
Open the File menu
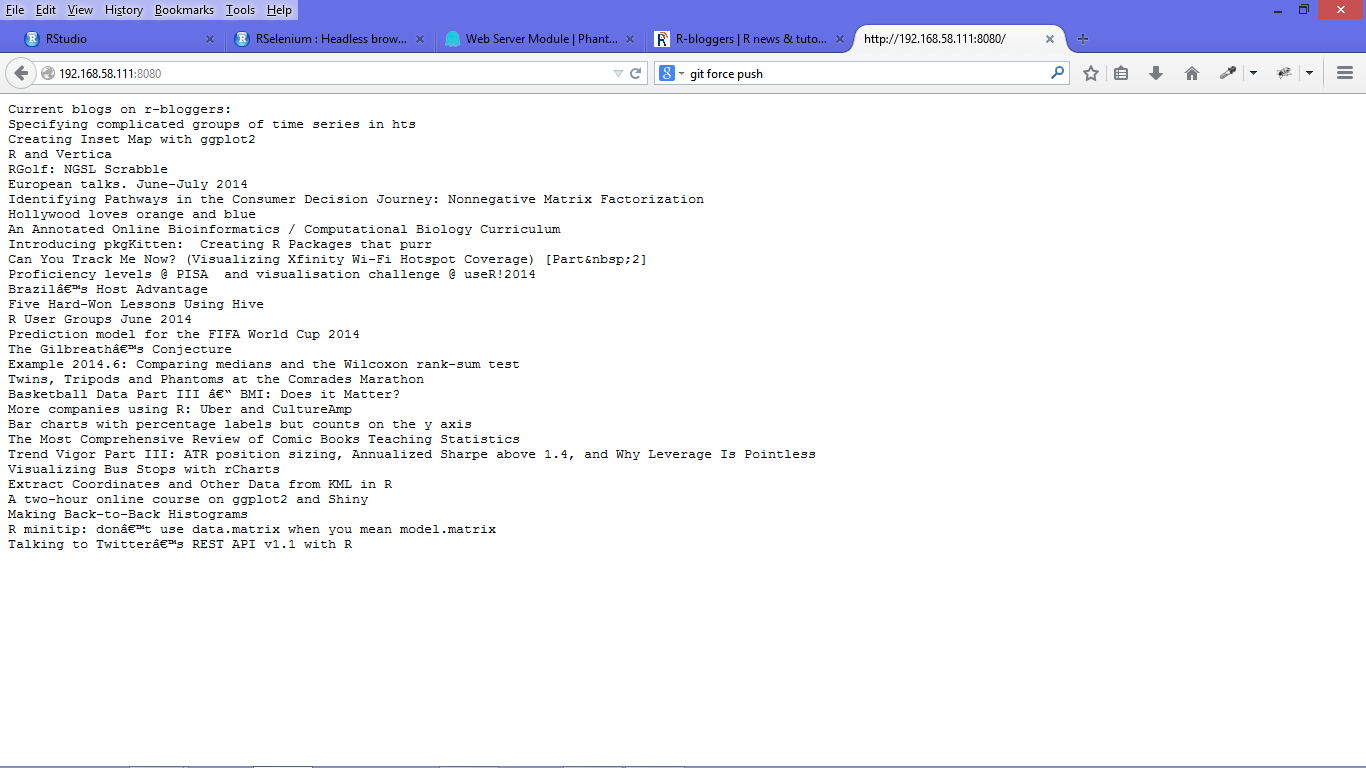click(x=15, y=9)
